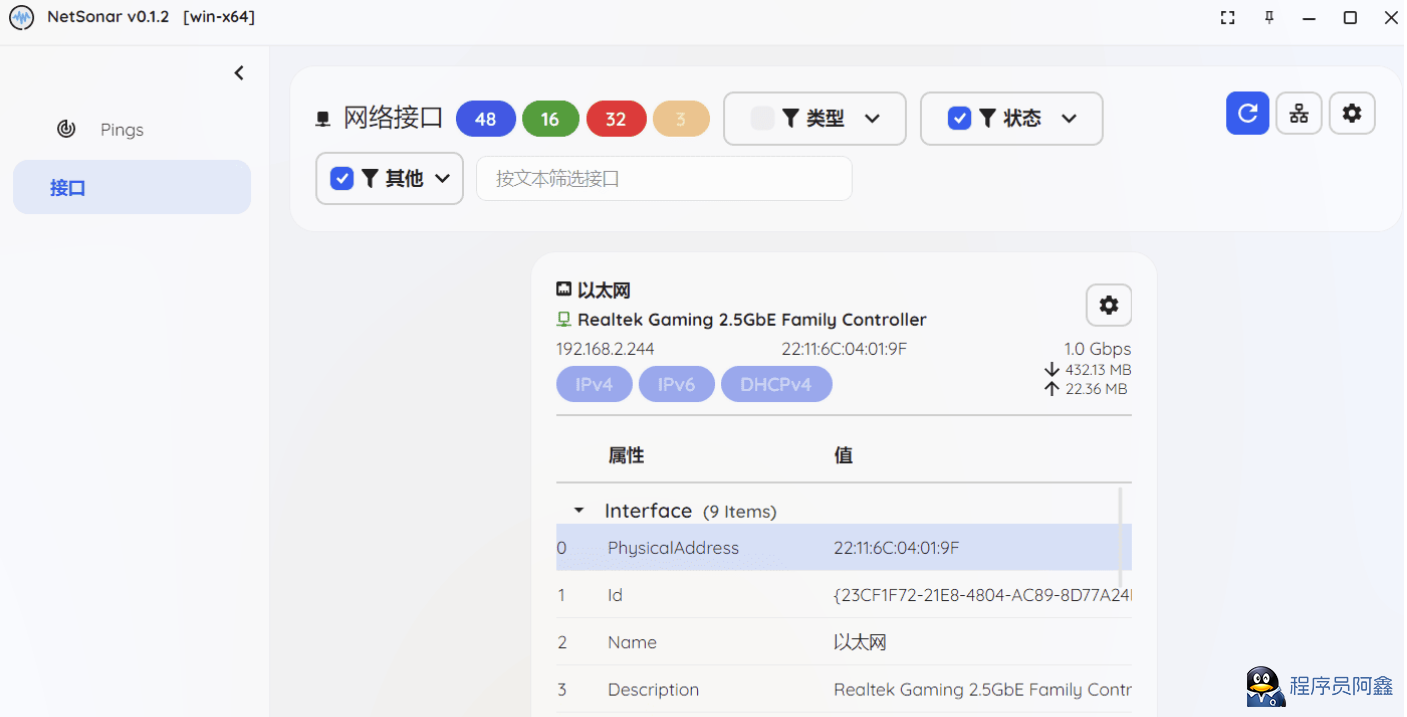
Task: Click the fullscreen icon in title bar
Action: [1228, 18]
